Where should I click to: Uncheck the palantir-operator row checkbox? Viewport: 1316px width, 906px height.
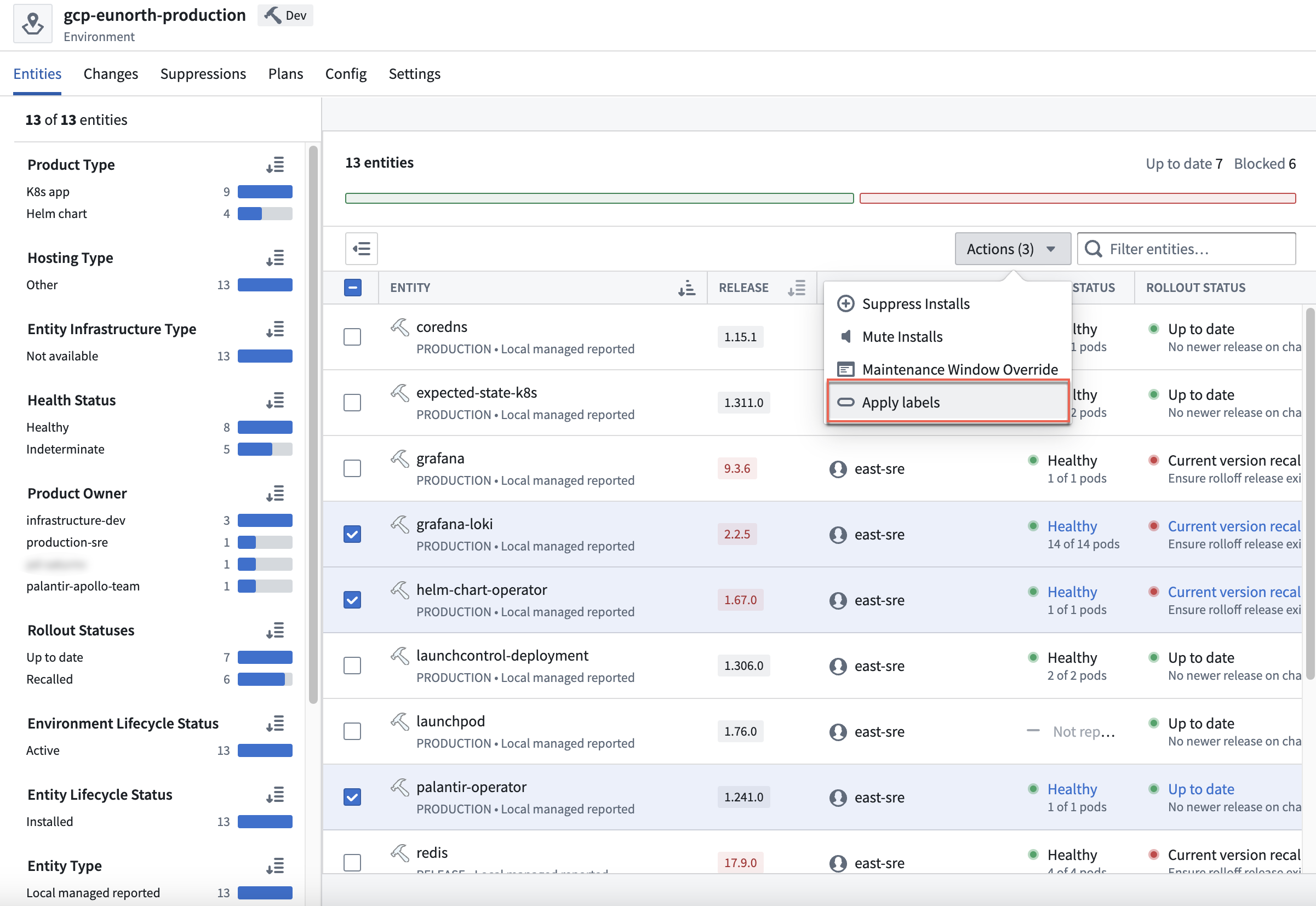click(353, 797)
